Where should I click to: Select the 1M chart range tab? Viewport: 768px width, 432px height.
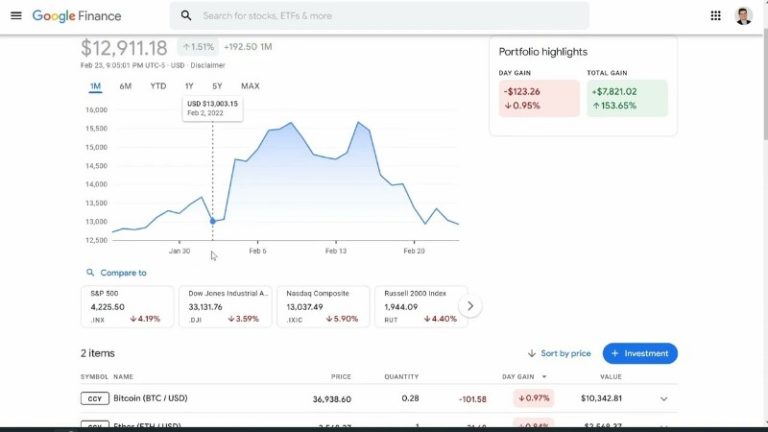(x=96, y=86)
